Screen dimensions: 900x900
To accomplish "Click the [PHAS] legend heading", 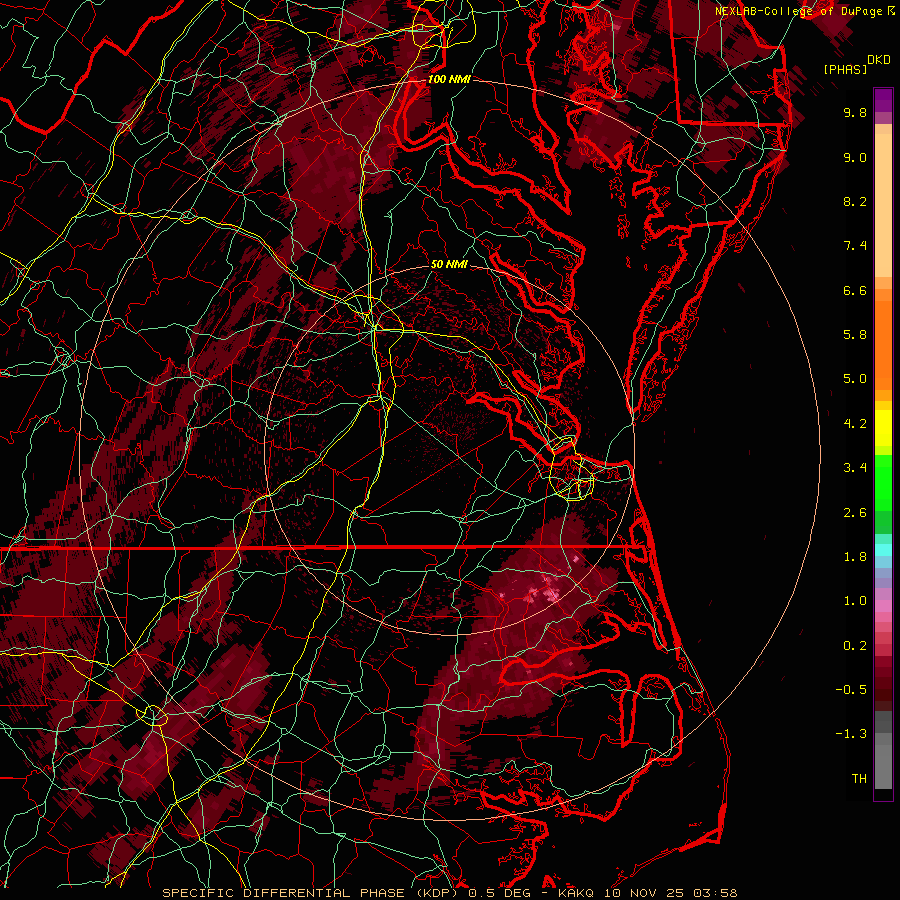I will 845,69.
